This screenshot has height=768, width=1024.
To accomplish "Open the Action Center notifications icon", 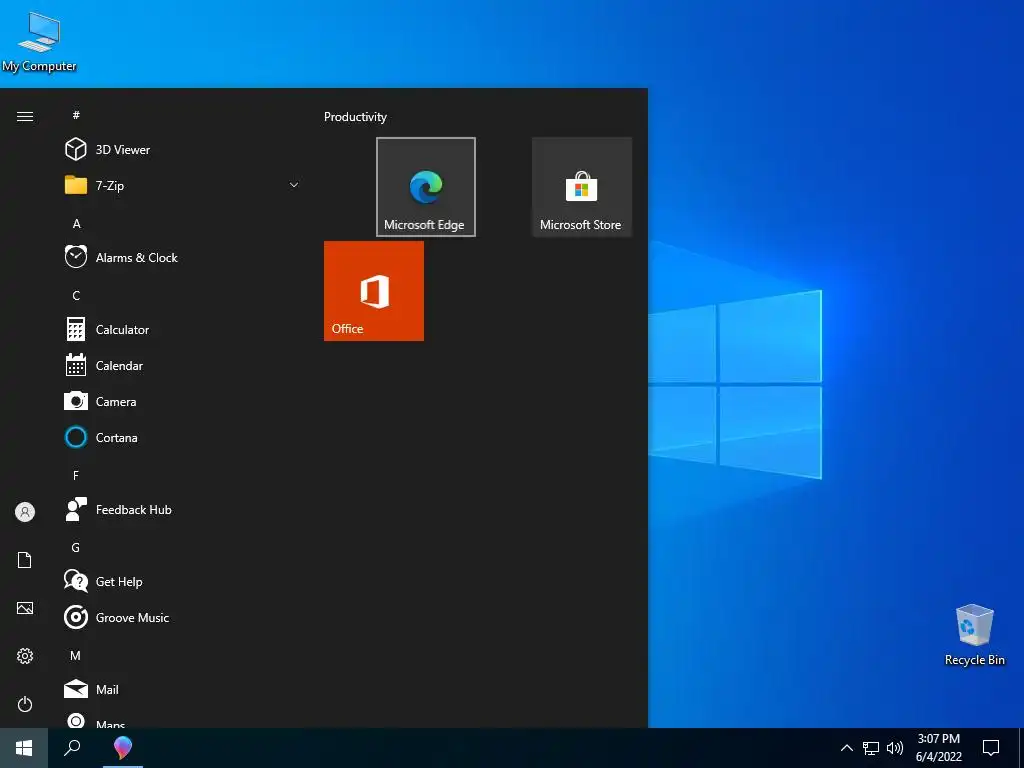I will (x=991, y=748).
